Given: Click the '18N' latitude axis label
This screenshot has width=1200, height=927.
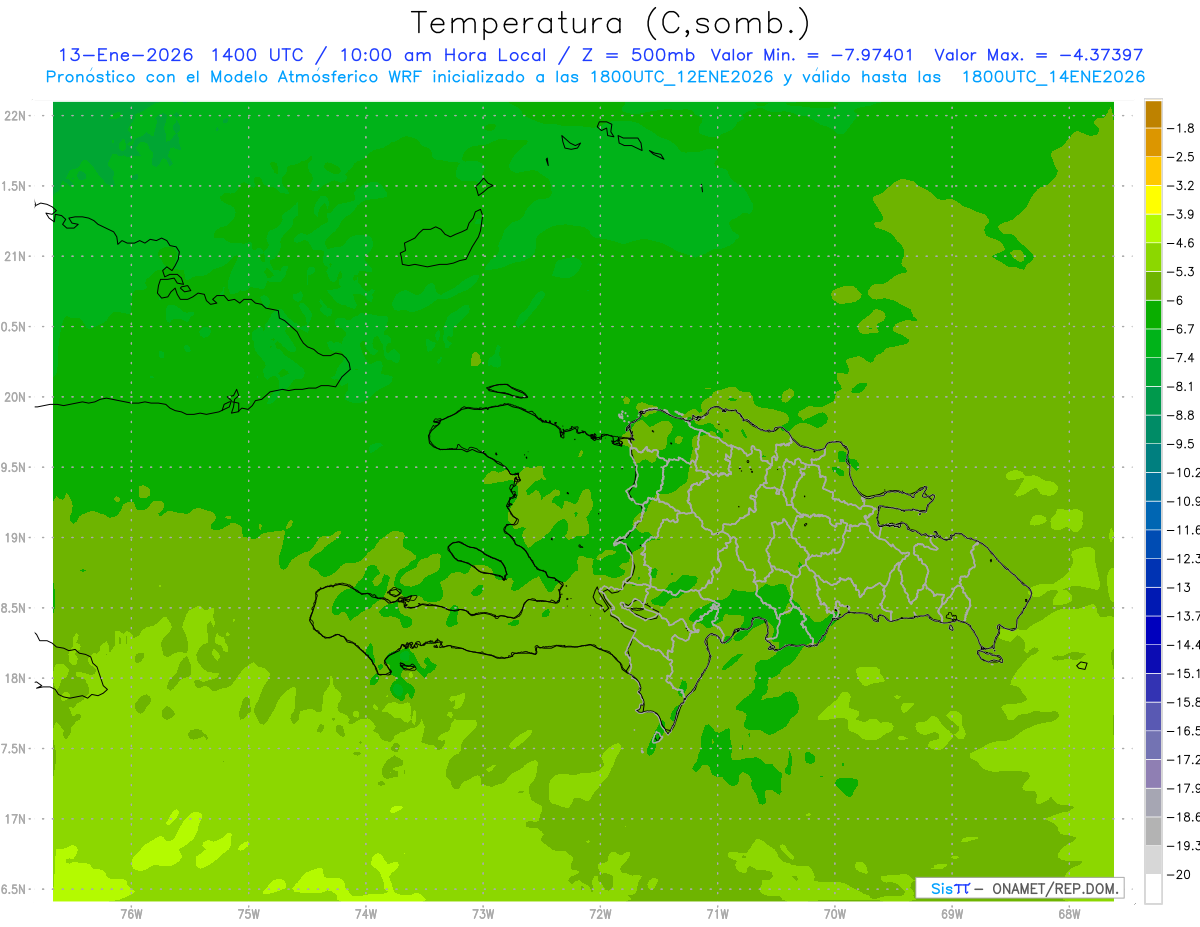Looking at the screenshot, I should [15, 679].
